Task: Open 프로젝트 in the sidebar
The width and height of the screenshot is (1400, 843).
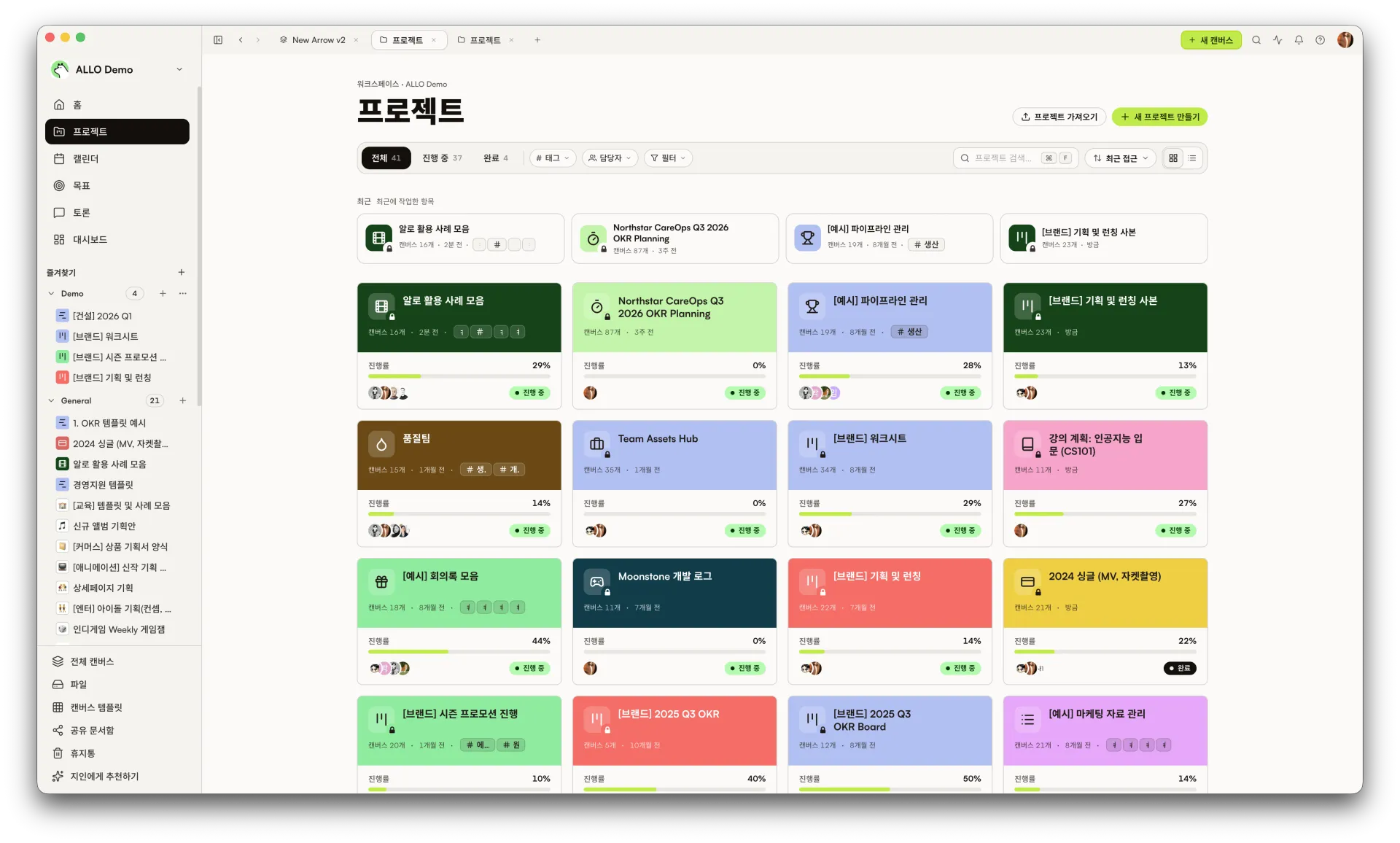Action: click(117, 132)
